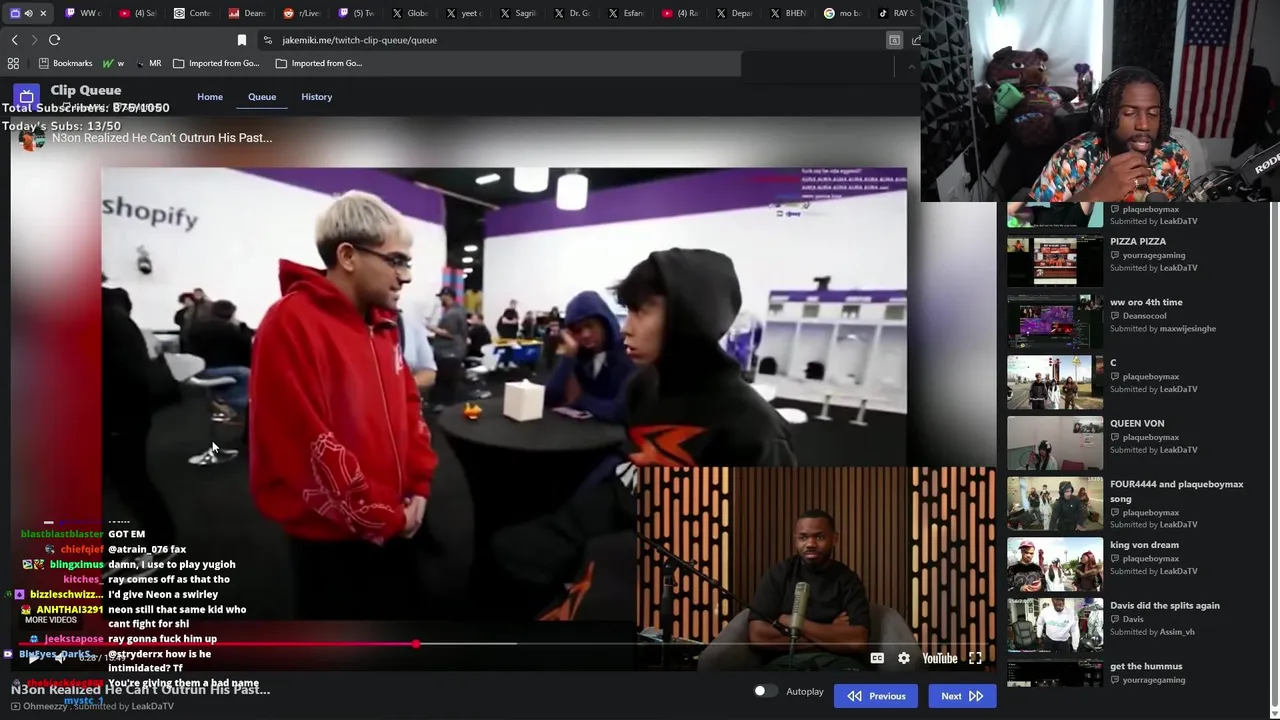Switch to the 'yeet' X browser tab
Image resolution: width=1280 pixels, height=720 pixels.
pyautogui.click(x=464, y=13)
